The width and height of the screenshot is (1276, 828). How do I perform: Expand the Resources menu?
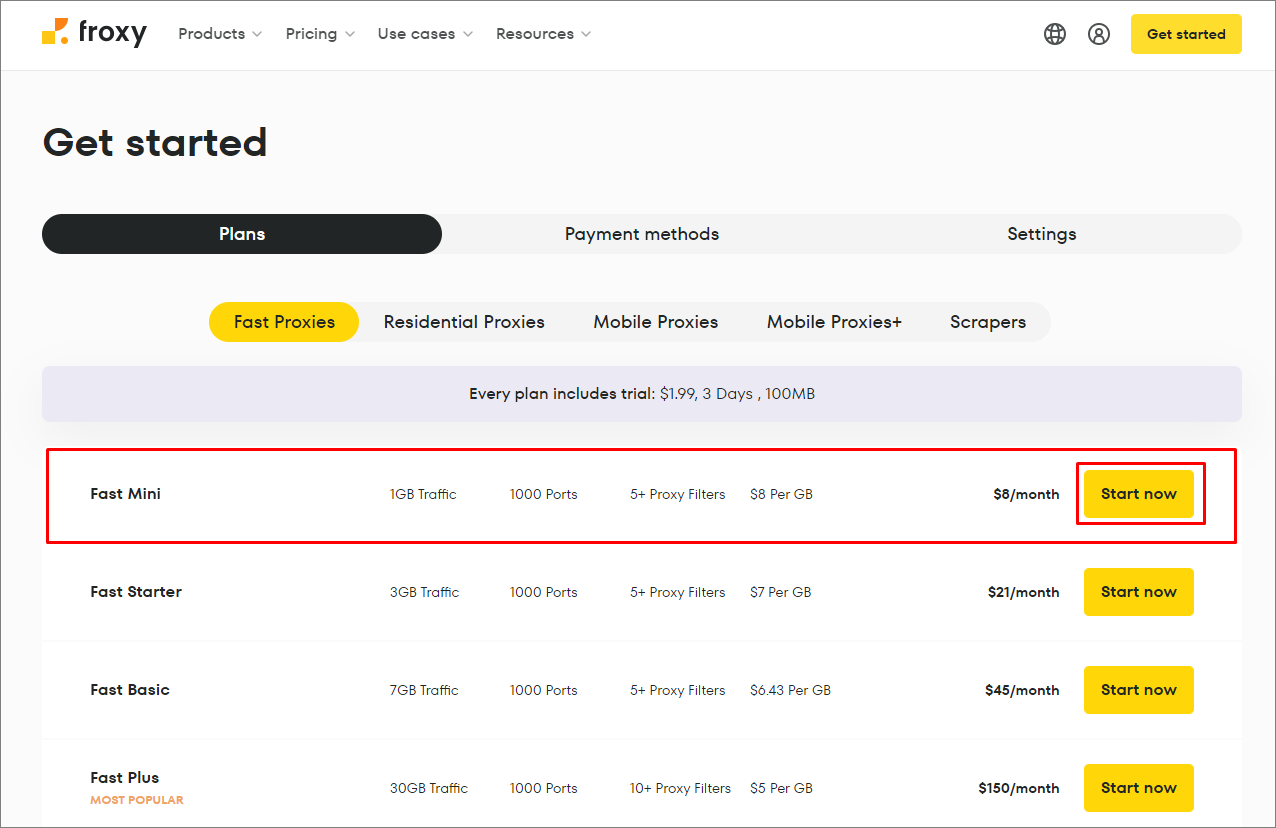[543, 33]
